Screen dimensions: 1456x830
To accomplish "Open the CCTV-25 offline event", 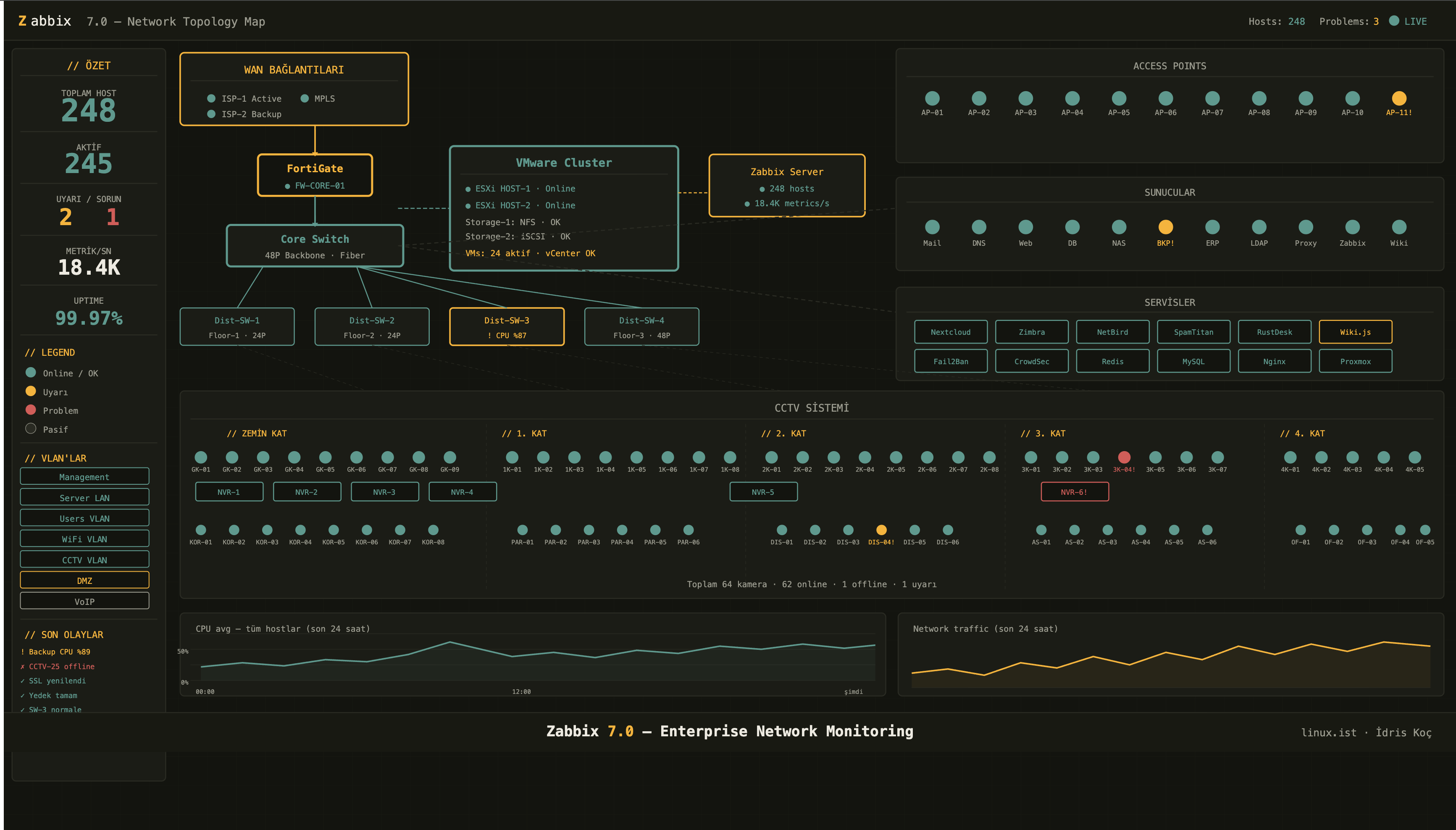I will (x=58, y=666).
